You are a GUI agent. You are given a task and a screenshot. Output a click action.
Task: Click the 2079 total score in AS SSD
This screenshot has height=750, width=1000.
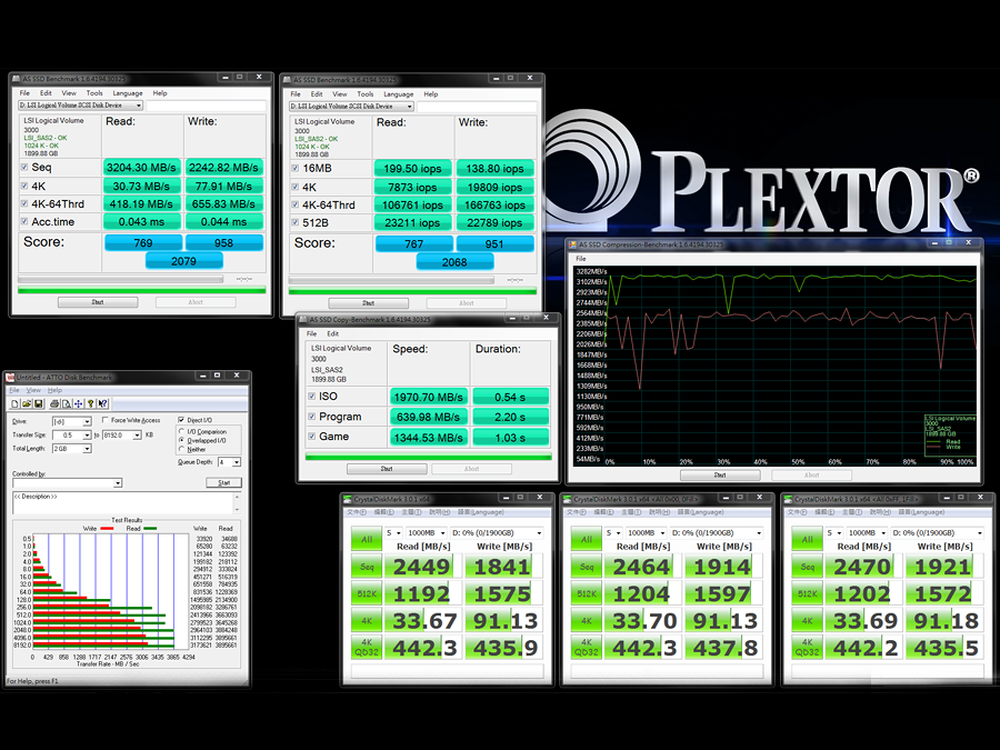coord(184,261)
